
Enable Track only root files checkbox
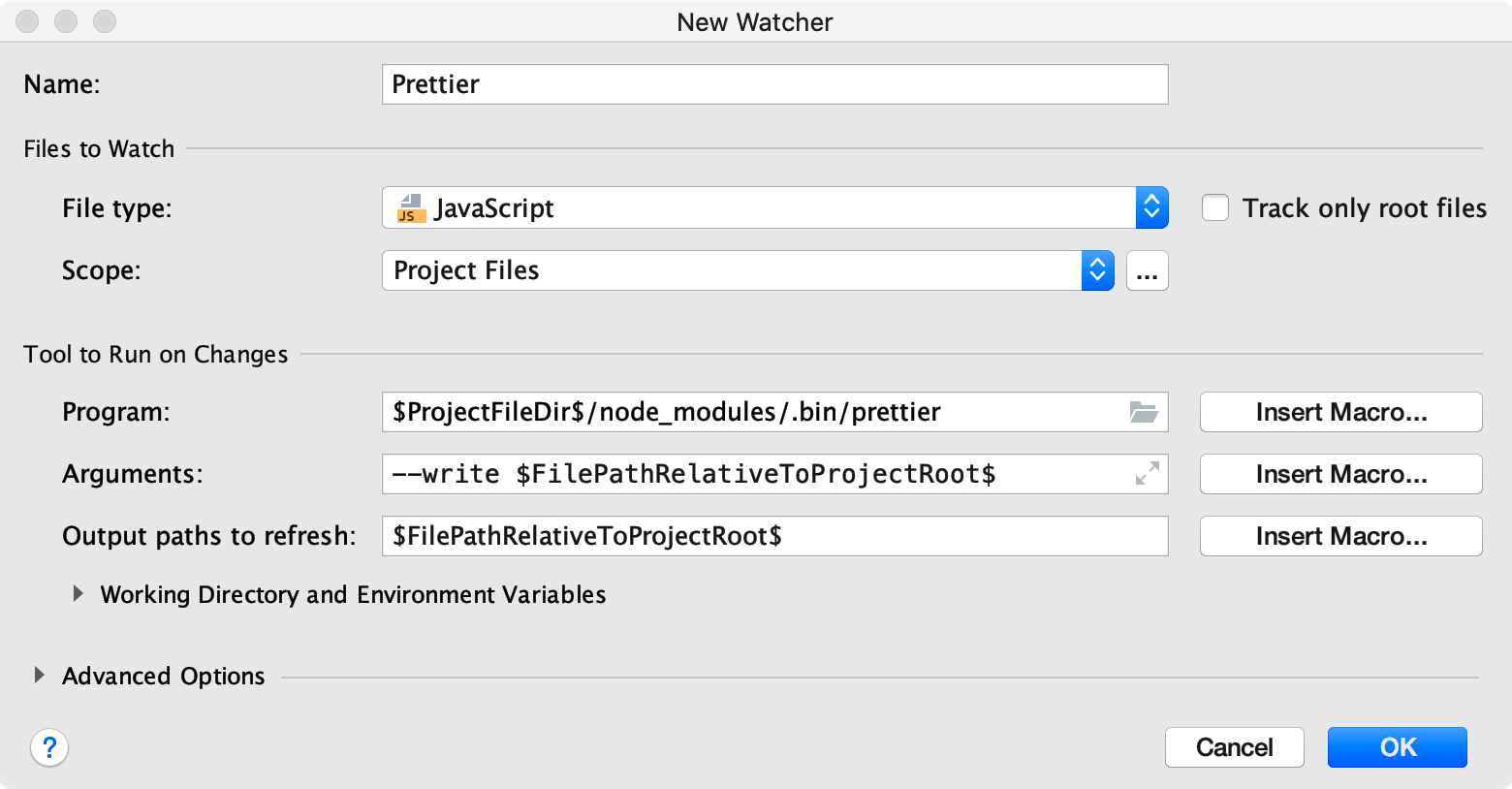pos(1215,208)
